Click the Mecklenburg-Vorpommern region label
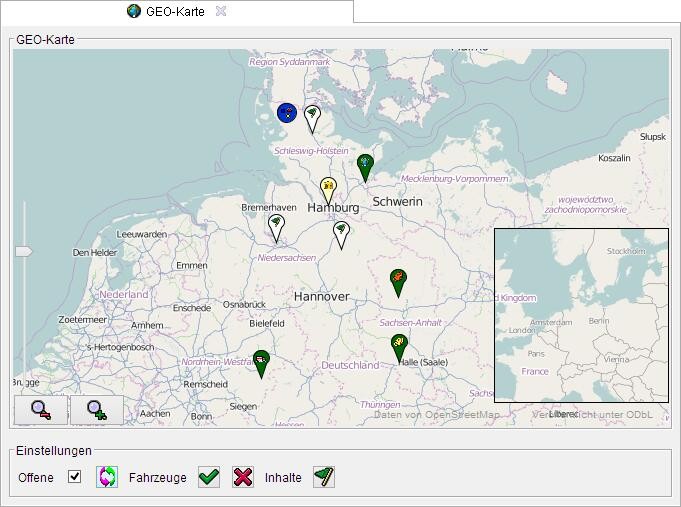Viewport: 681px width, 507px height. pyautogui.click(x=454, y=179)
